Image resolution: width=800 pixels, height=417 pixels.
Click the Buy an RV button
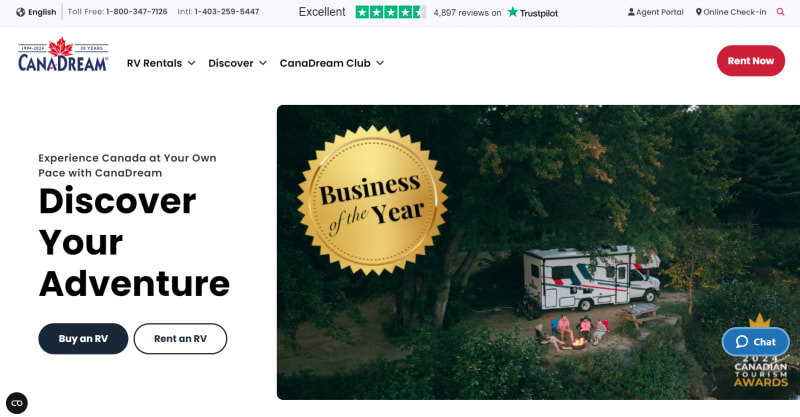coord(83,338)
